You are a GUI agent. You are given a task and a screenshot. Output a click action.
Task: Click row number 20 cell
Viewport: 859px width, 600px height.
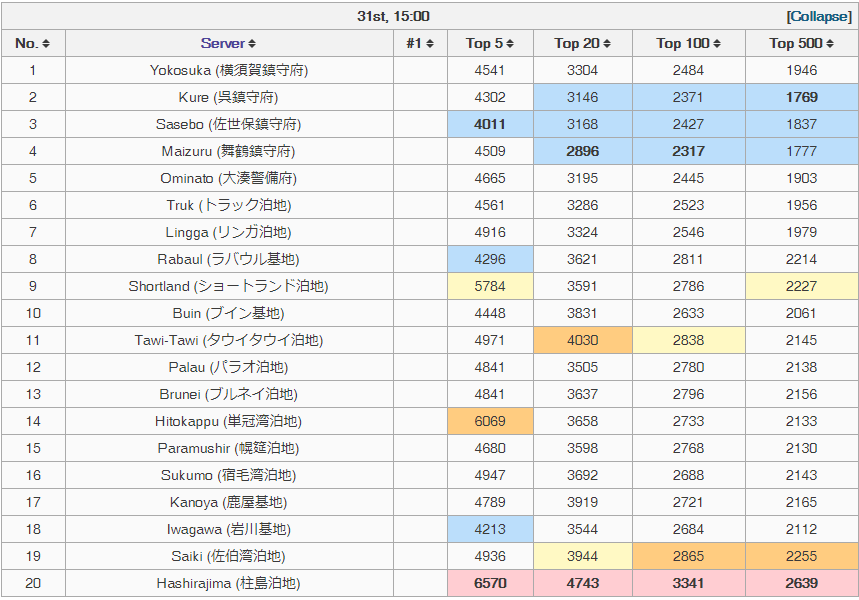33,583
